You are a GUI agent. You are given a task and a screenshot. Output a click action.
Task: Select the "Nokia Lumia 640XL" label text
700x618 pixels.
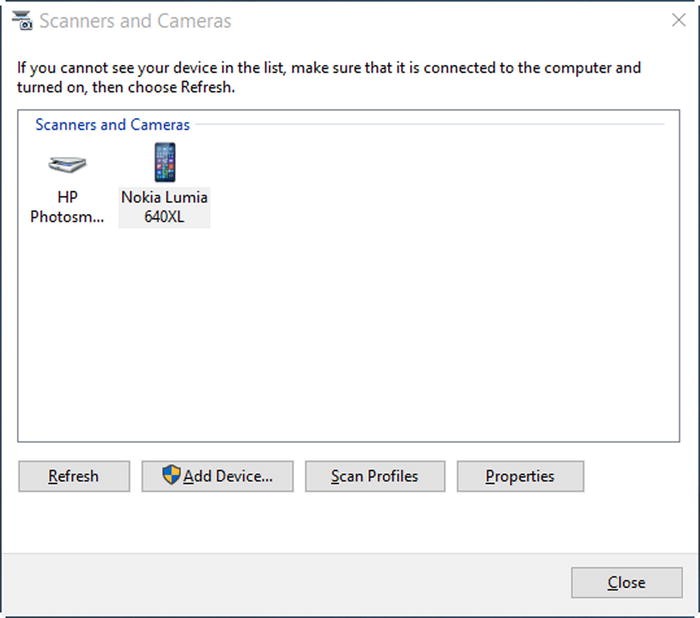coord(164,207)
